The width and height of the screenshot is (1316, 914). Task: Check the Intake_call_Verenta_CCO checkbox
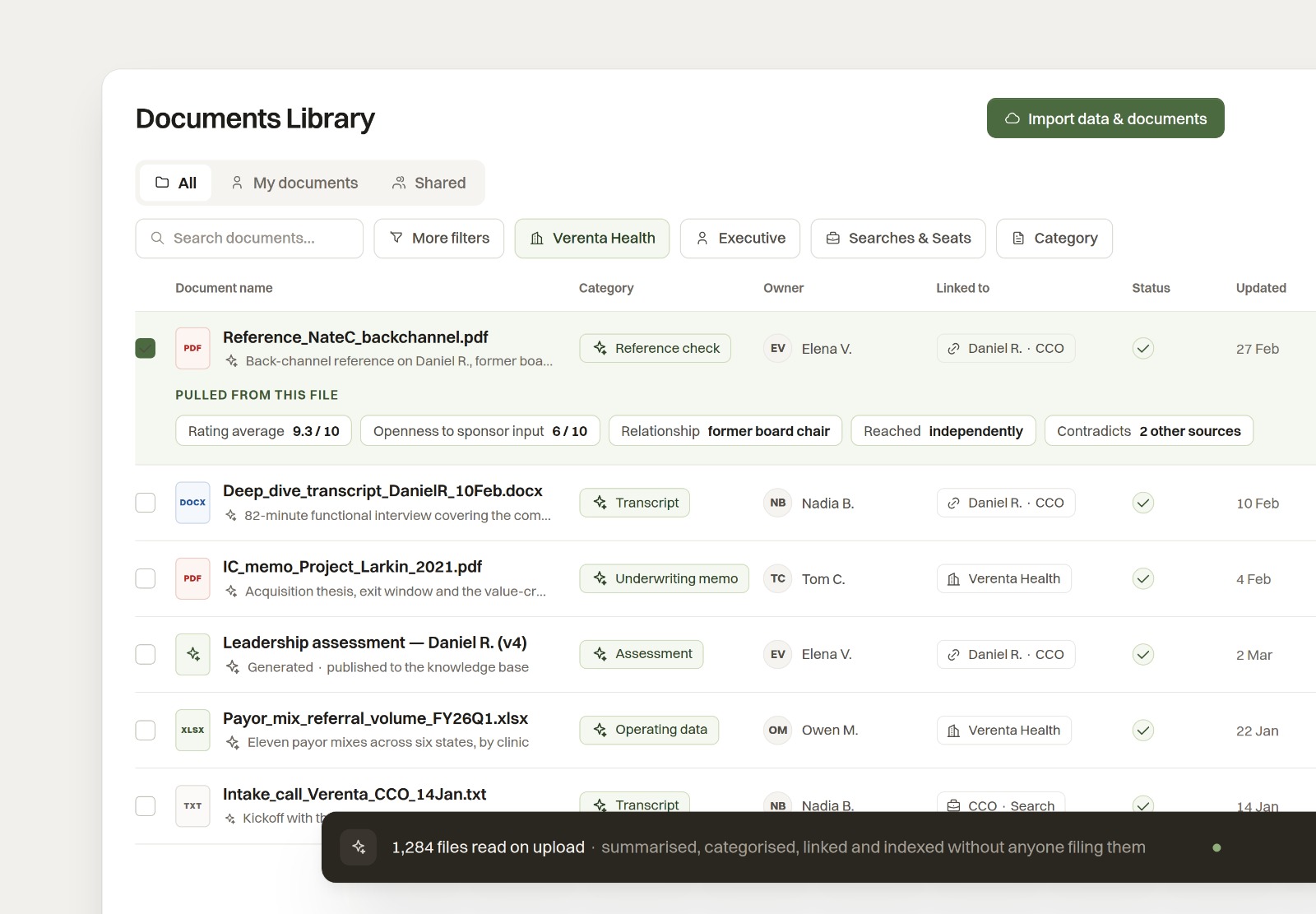tap(146, 805)
